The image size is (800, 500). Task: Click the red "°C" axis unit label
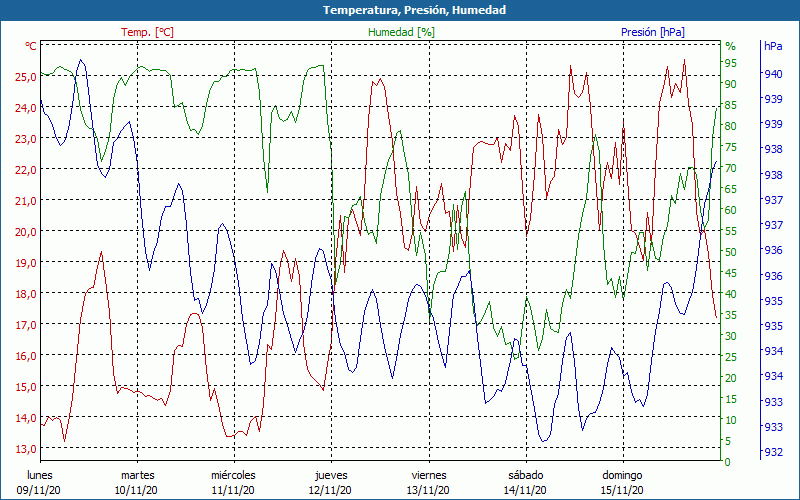[x=31, y=46]
